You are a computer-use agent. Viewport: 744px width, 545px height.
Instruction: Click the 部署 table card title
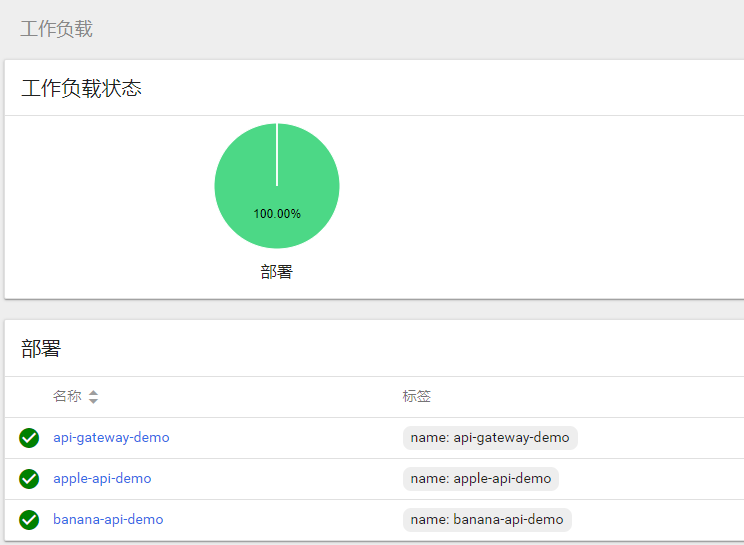[x=41, y=349]
